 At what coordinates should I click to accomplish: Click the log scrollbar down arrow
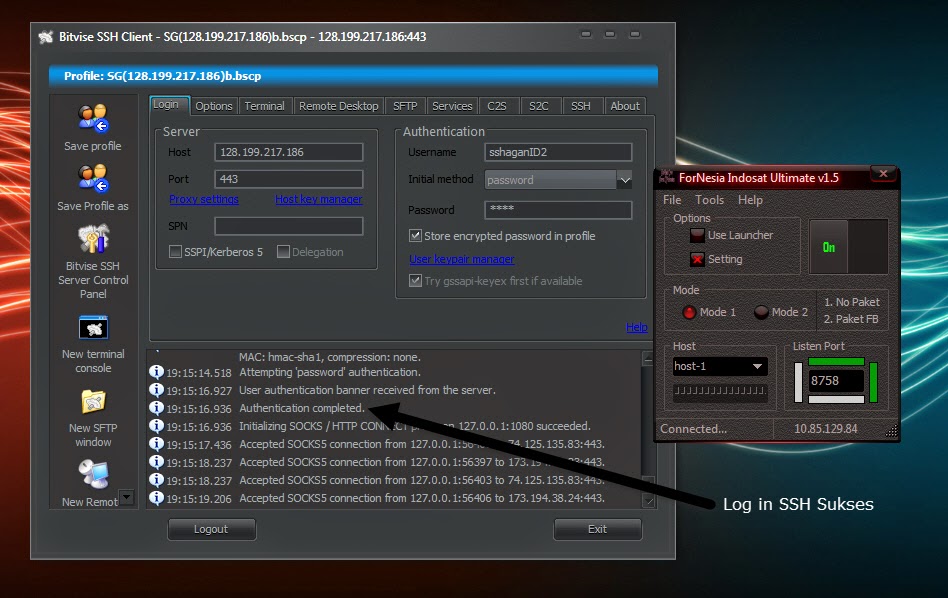click(649, 501)
